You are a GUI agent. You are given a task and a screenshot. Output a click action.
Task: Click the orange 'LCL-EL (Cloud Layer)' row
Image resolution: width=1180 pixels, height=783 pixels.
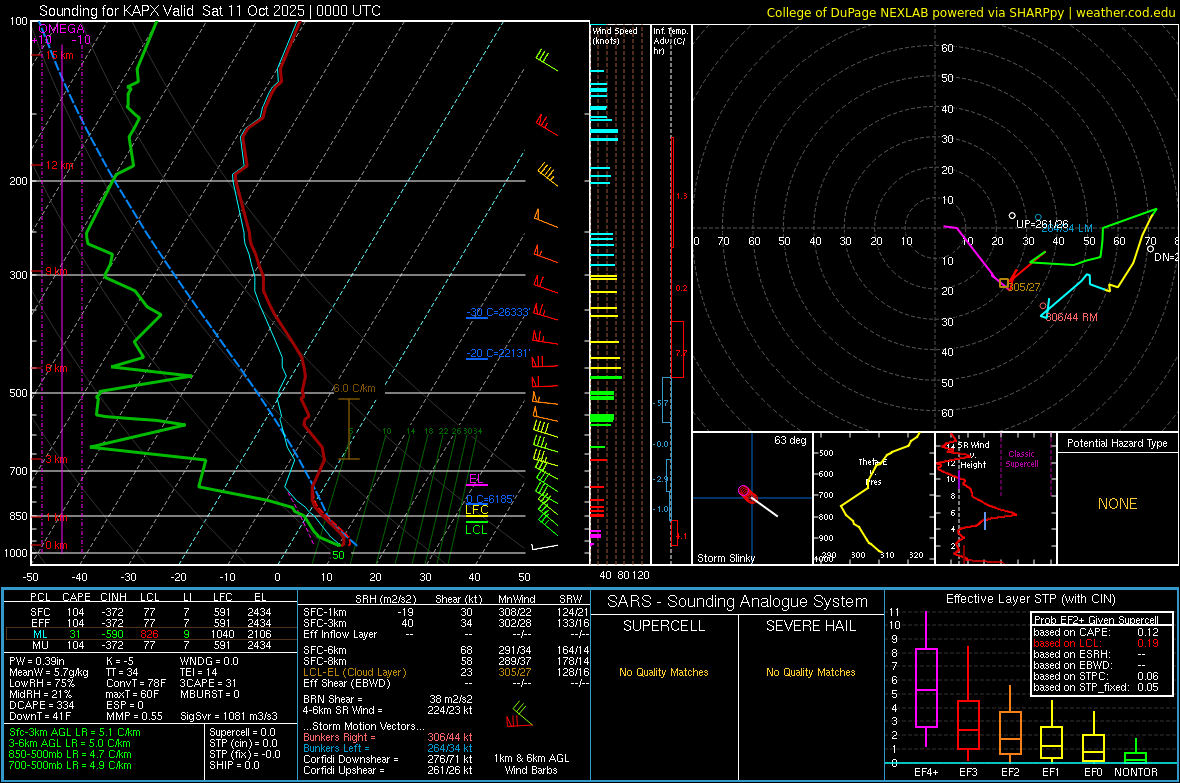click(446, 672)
